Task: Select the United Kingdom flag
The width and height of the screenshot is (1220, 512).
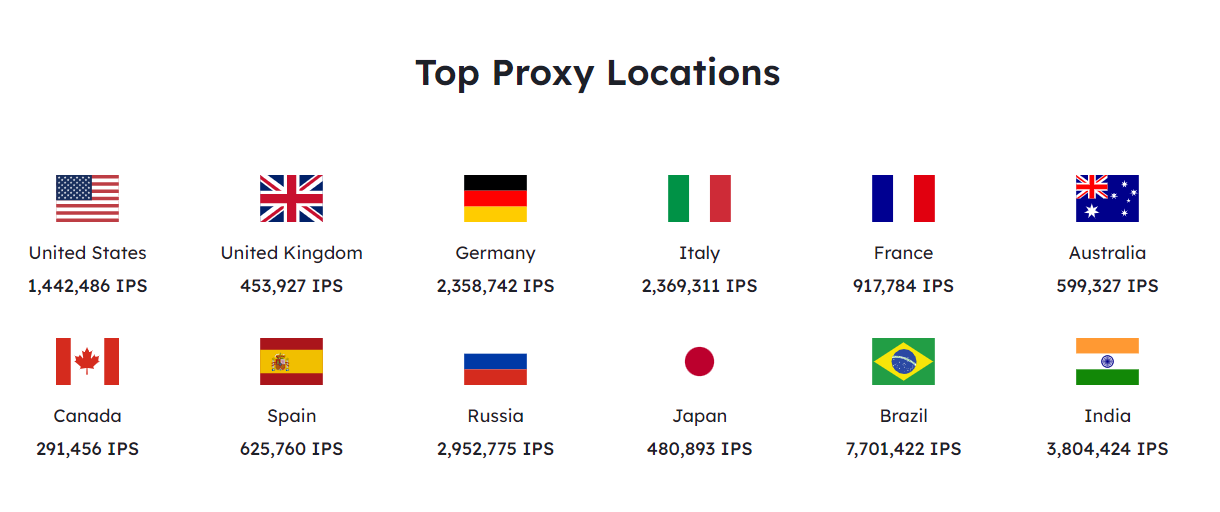Action: (x=291, y=198)
